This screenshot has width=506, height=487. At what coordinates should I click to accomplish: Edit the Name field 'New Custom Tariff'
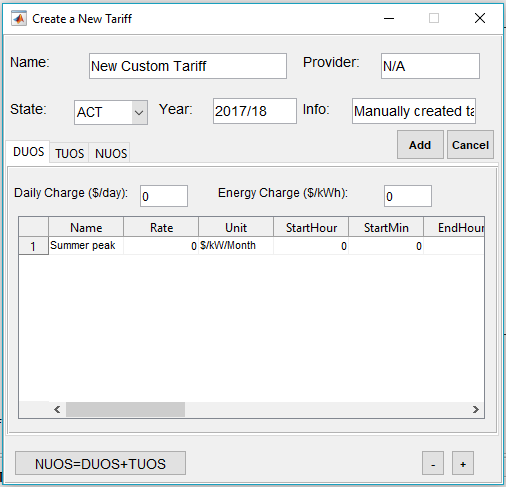tap(188, 66)
